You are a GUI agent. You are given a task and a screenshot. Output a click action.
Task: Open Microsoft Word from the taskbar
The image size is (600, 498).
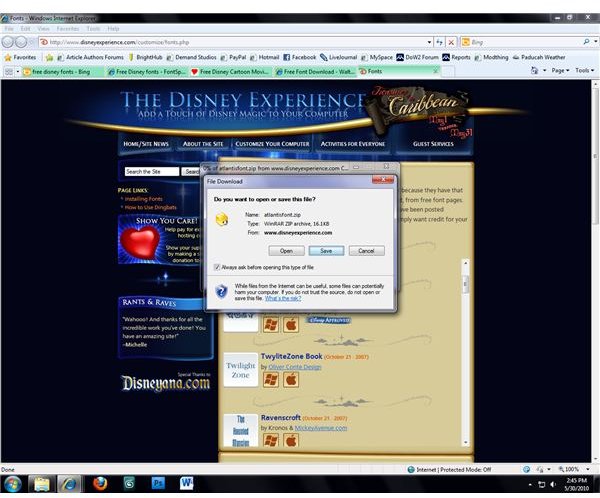pos(186,484)
